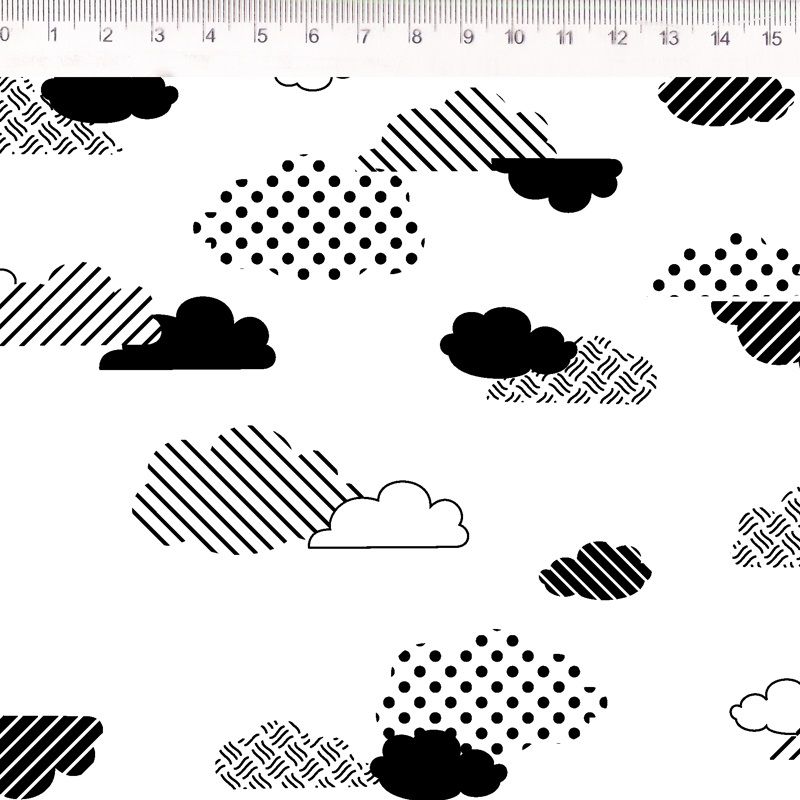Click the ruler number "7"
Image resolution: width=800 pixels, height=800 pixels.
(364, 37)
